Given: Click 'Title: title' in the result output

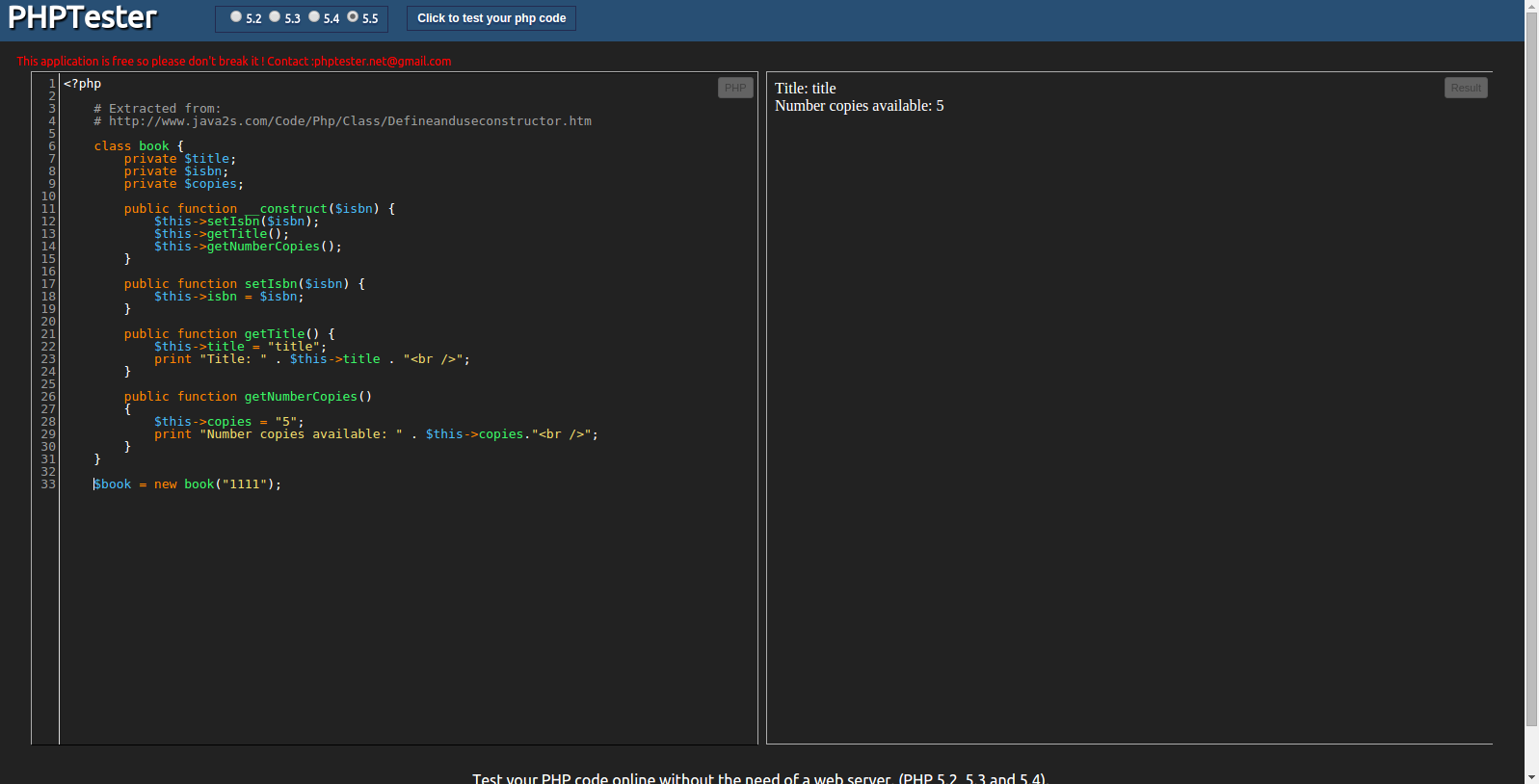Looking at the screenshot, I should [806, 89].
